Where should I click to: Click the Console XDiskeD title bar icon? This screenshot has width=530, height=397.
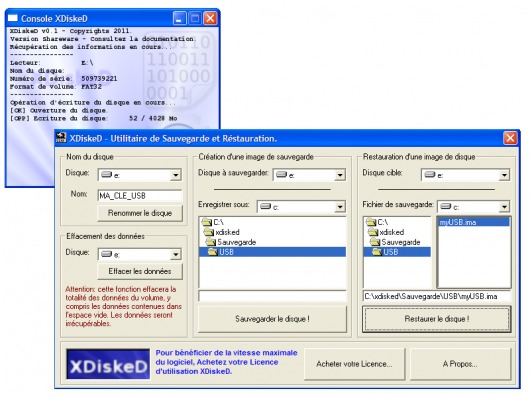click(13, 18)
